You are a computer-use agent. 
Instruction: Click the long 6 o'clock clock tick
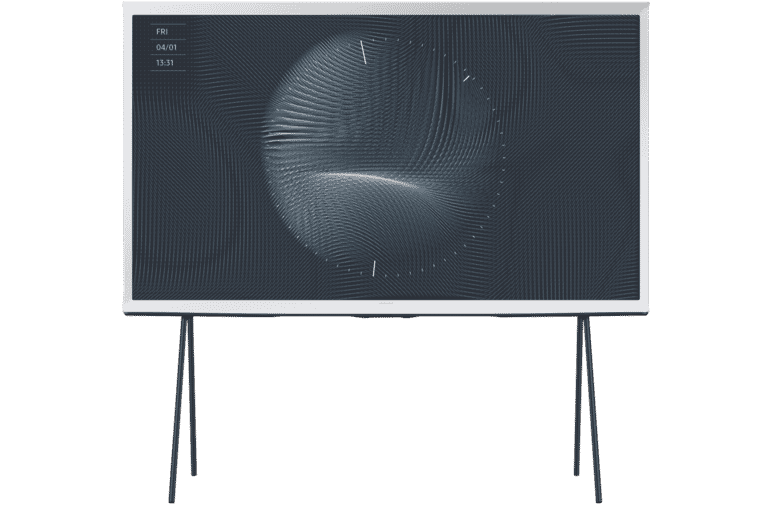373,267
